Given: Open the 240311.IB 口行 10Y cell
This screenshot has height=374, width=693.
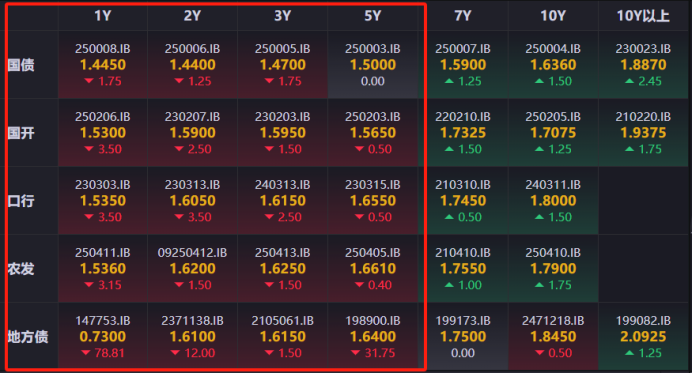Looking at the screenshot, I should pyautogui.click(x=553, y=200).
